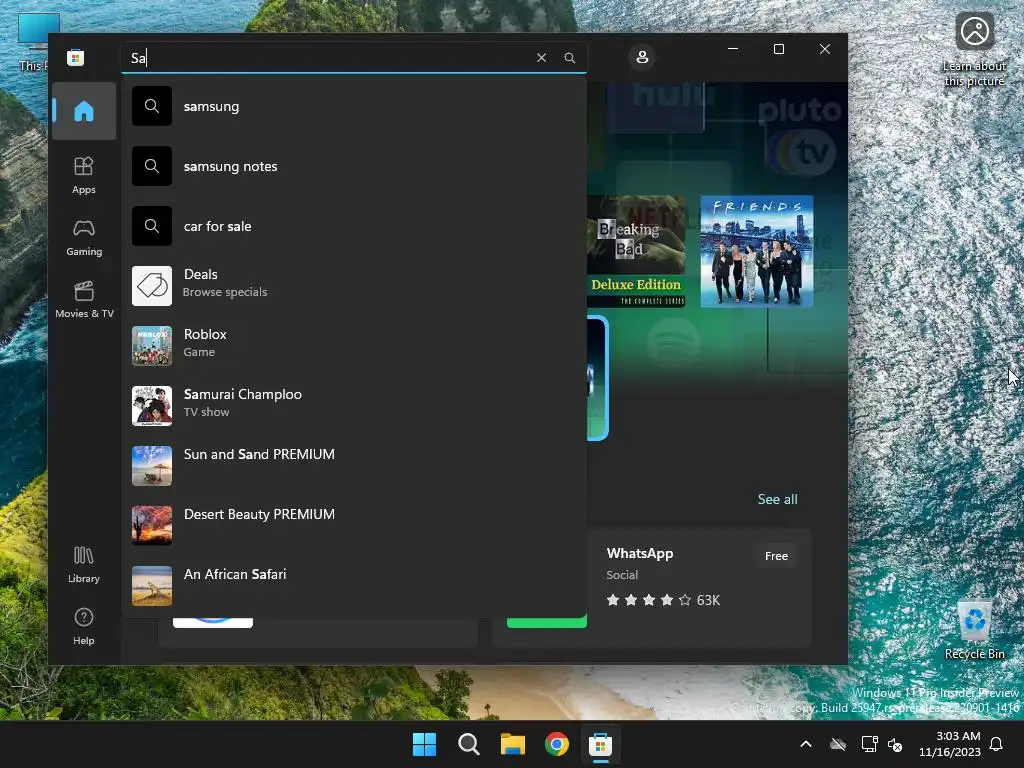Open Help in the Store sidebar
Image resolution: width=1024 pixels, height=768 pixels.
pos(84,626)
